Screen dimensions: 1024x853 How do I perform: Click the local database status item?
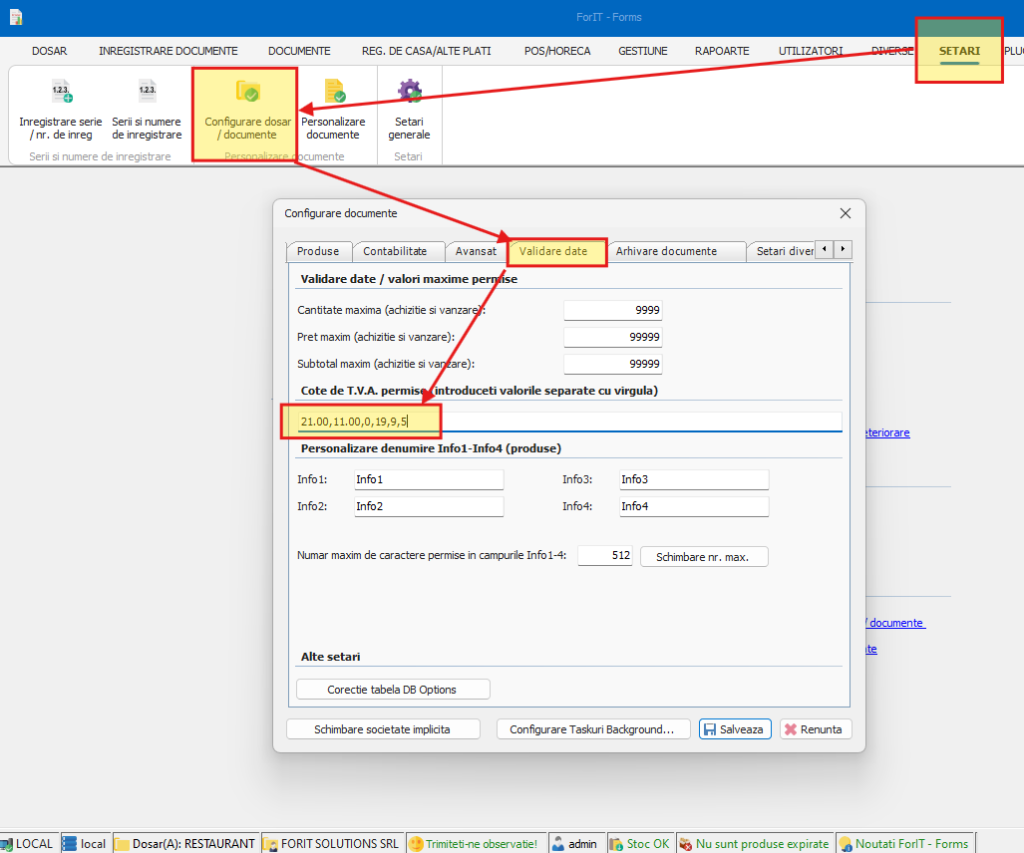click(x=85, y=843)
